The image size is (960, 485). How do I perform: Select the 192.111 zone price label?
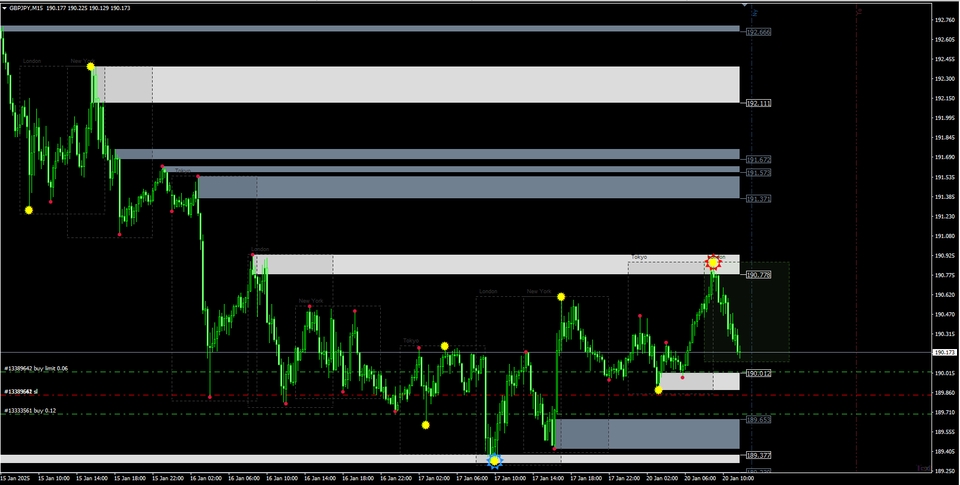[758, 103]
